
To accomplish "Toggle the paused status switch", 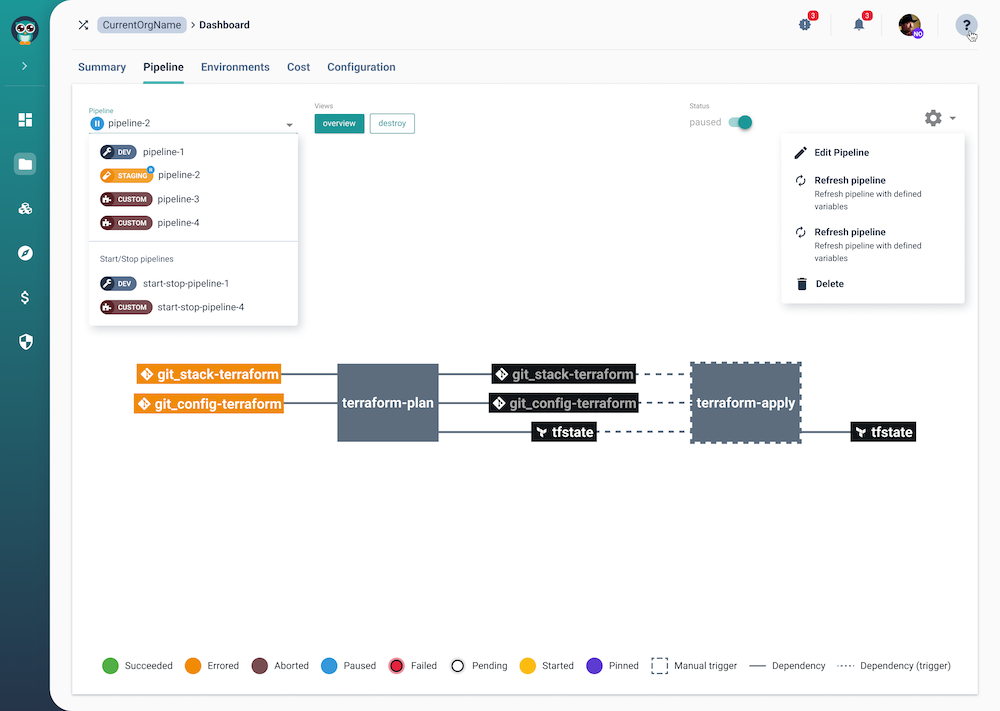I will click(x=740, y=122).
